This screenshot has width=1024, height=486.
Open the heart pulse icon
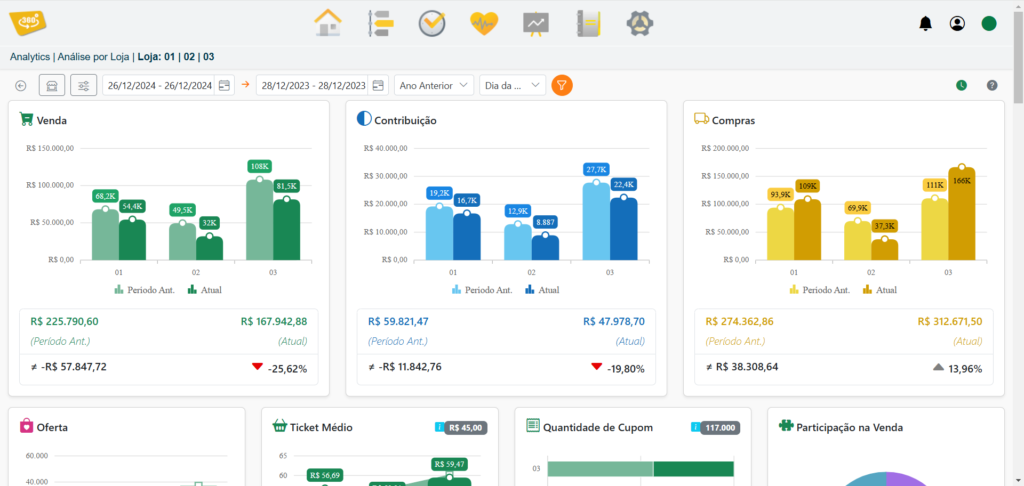484,24
